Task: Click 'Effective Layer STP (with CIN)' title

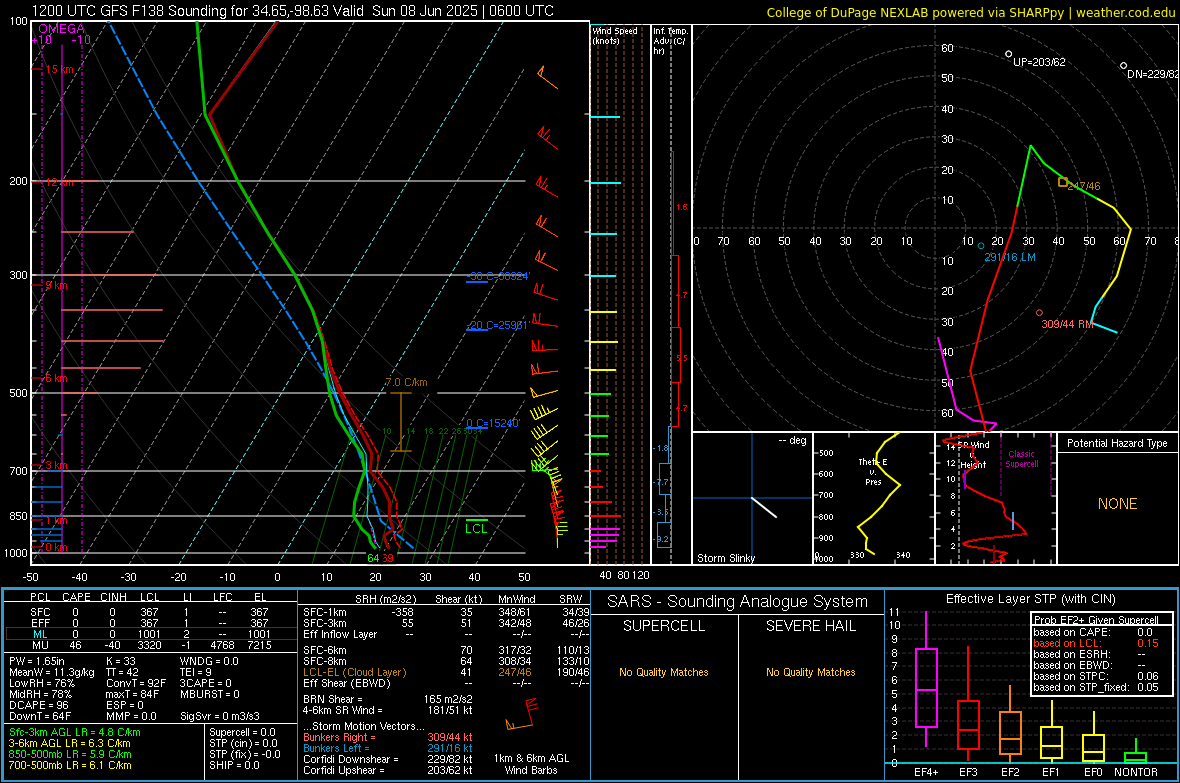Action: click(x=1030, y=599)
